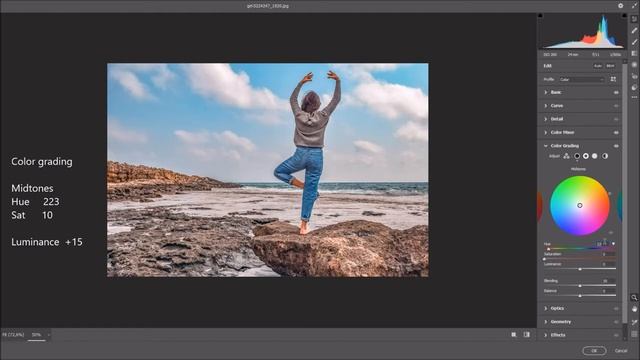Image resolution: width=640 pixels, height=360 pixels.
Task: Expand the Effects panel
Action: [x=546, y=335]
